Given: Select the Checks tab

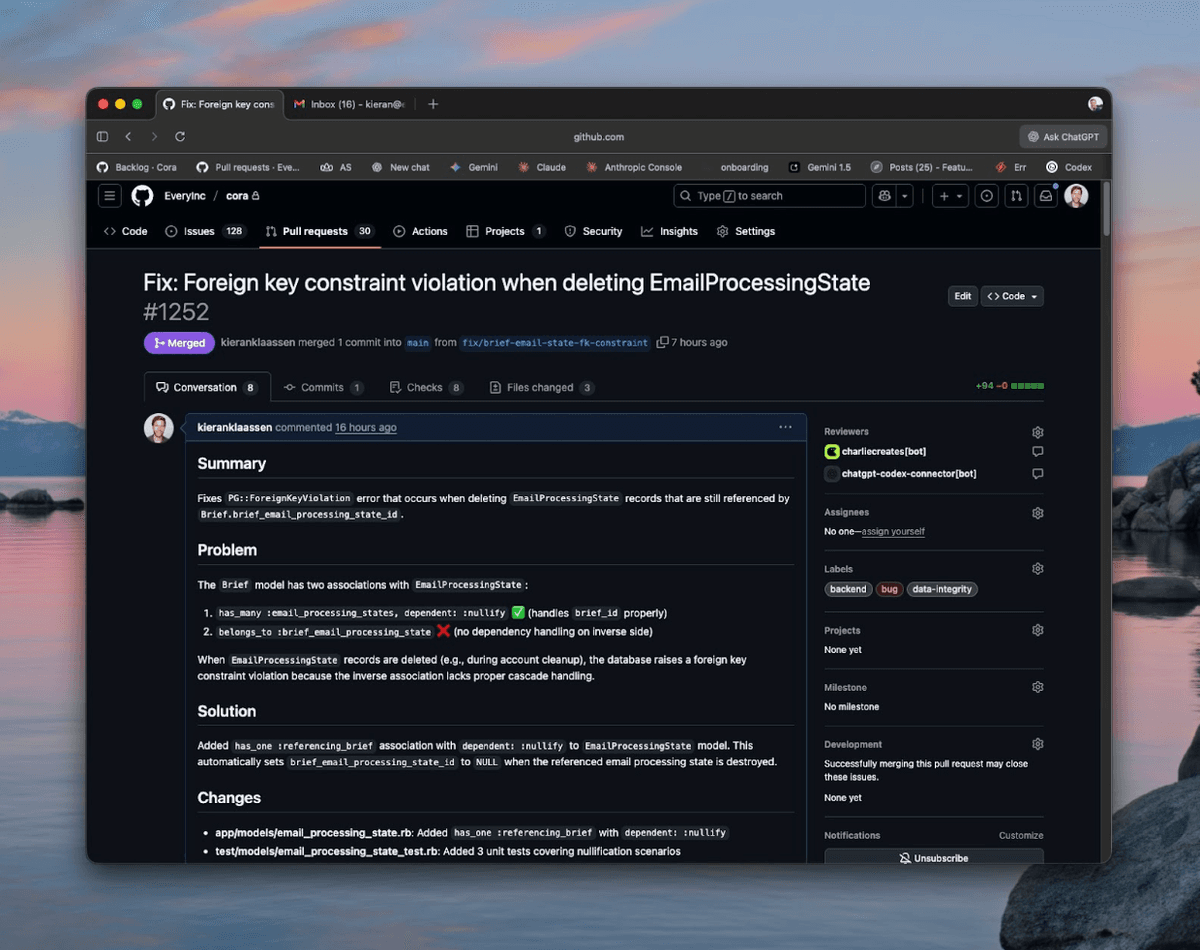Looking at the screenshot, I should [x=427, y=387].
